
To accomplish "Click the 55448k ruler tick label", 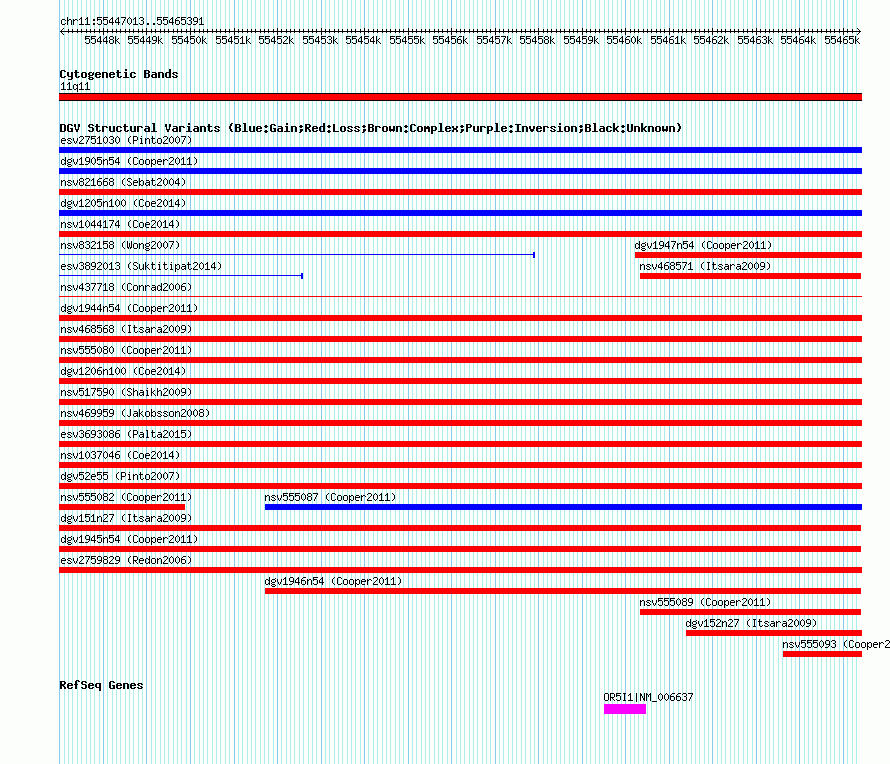I will click(x=102, y=40).
